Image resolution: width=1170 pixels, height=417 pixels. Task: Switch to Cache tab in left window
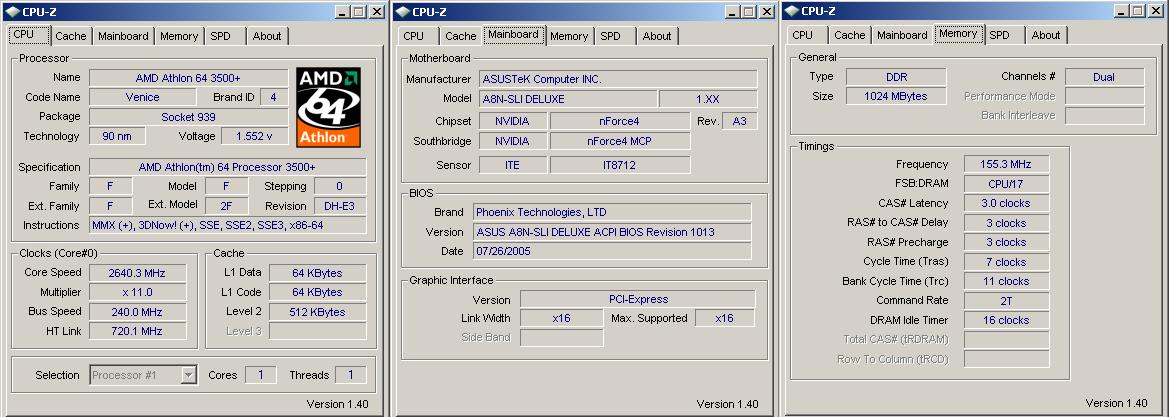tap(71, 36)
